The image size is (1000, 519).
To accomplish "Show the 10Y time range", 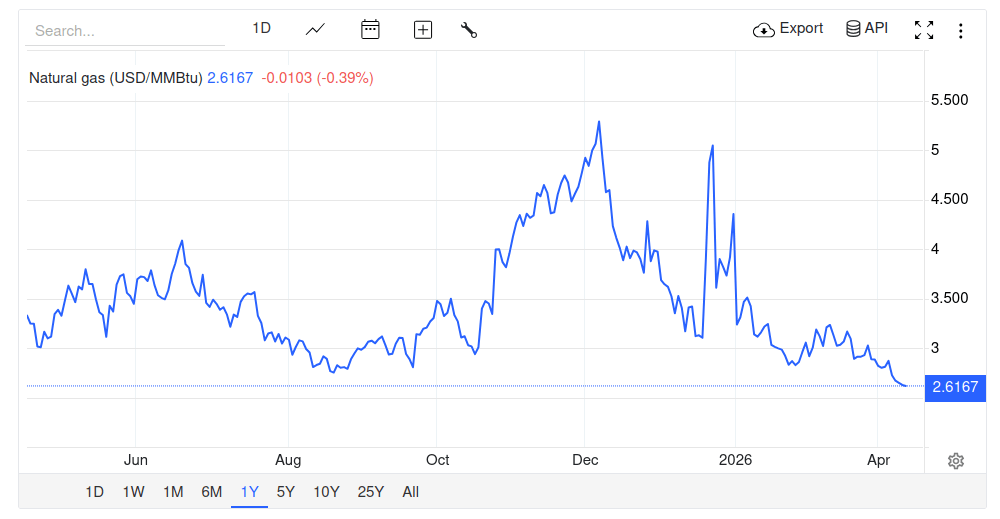I will click(x=326, y=492).
